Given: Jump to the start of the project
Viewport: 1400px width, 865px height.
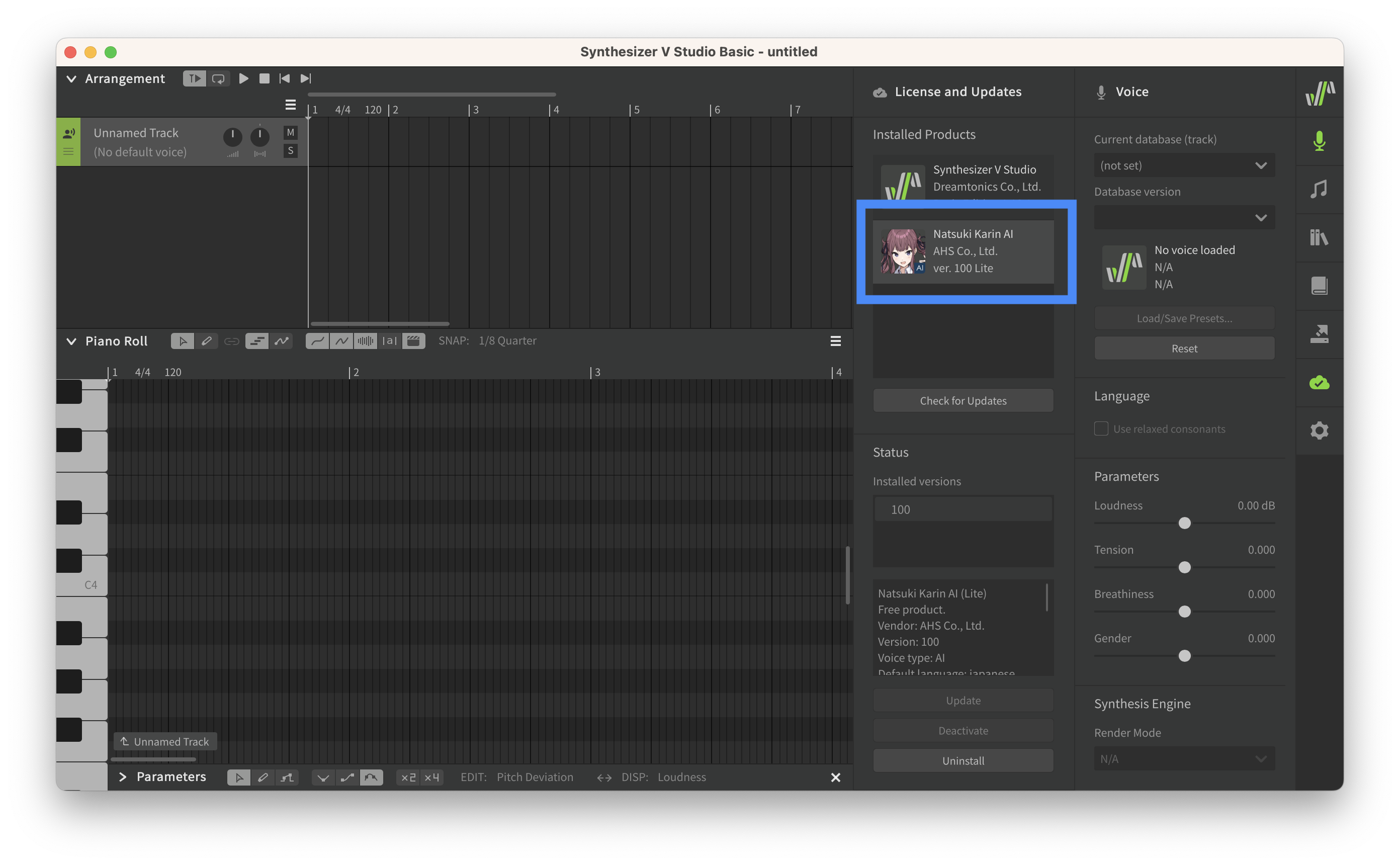Looking at the screenshot, I should pyautogui.click(x=284, y=78).
